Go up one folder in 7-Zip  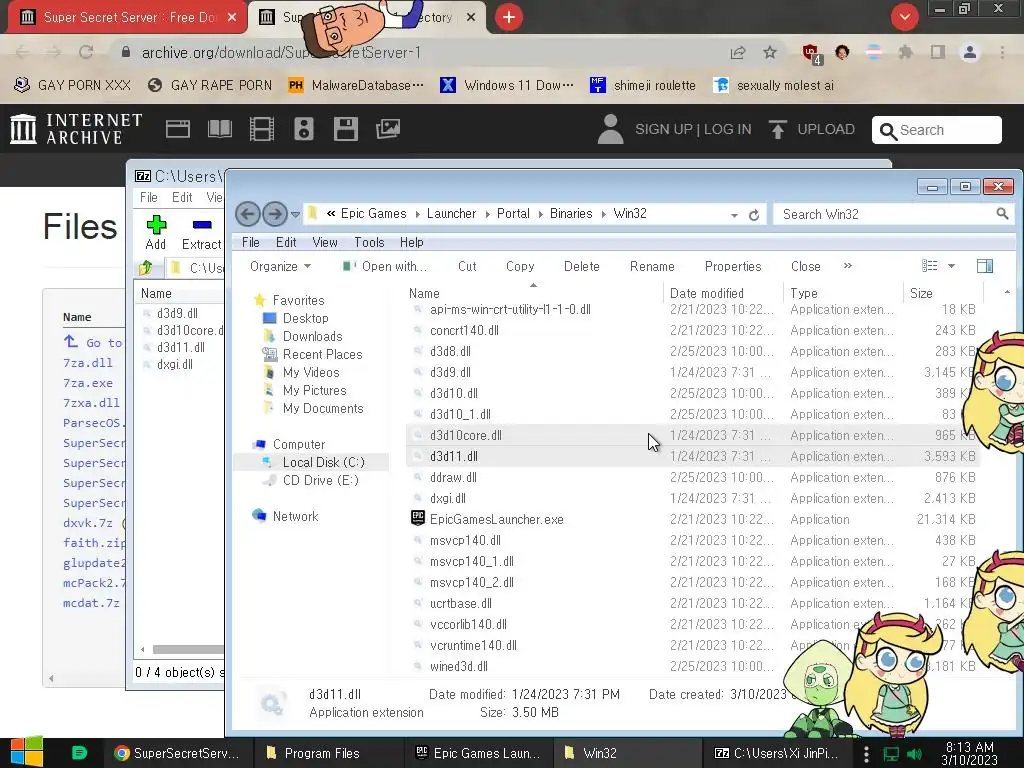point(146,268)
